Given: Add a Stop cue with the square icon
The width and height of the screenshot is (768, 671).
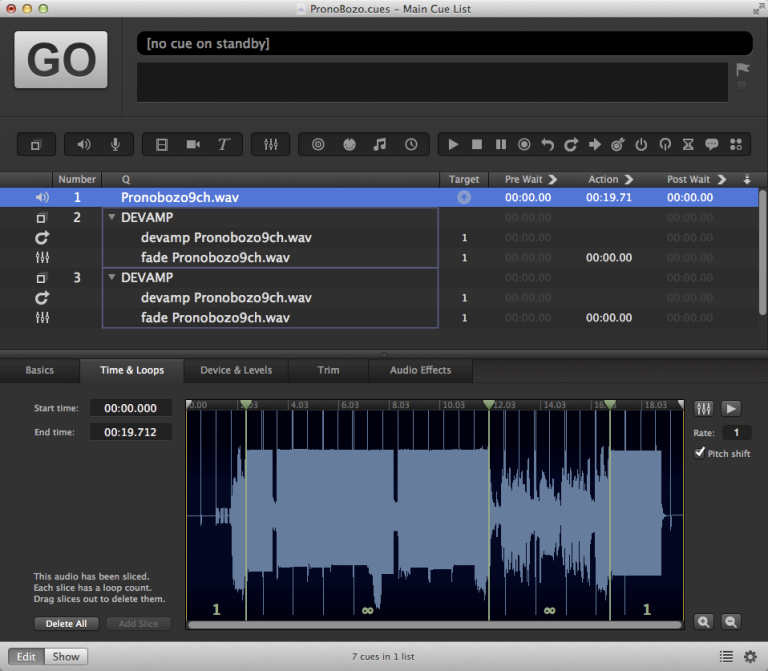Looking at the screenshot, I should point(477,145).
